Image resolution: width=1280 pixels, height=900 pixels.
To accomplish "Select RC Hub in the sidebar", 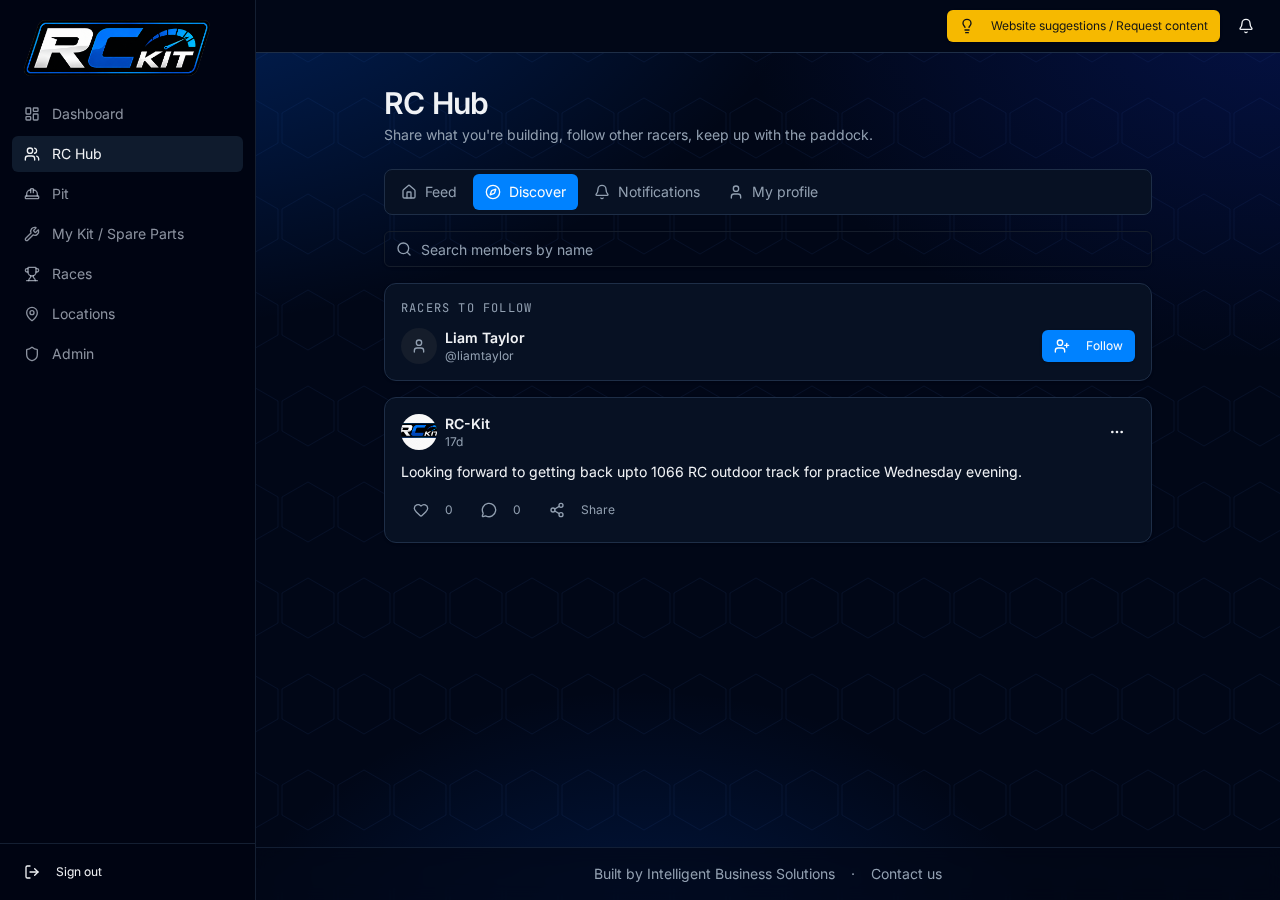I will click(x=127, y=154).
